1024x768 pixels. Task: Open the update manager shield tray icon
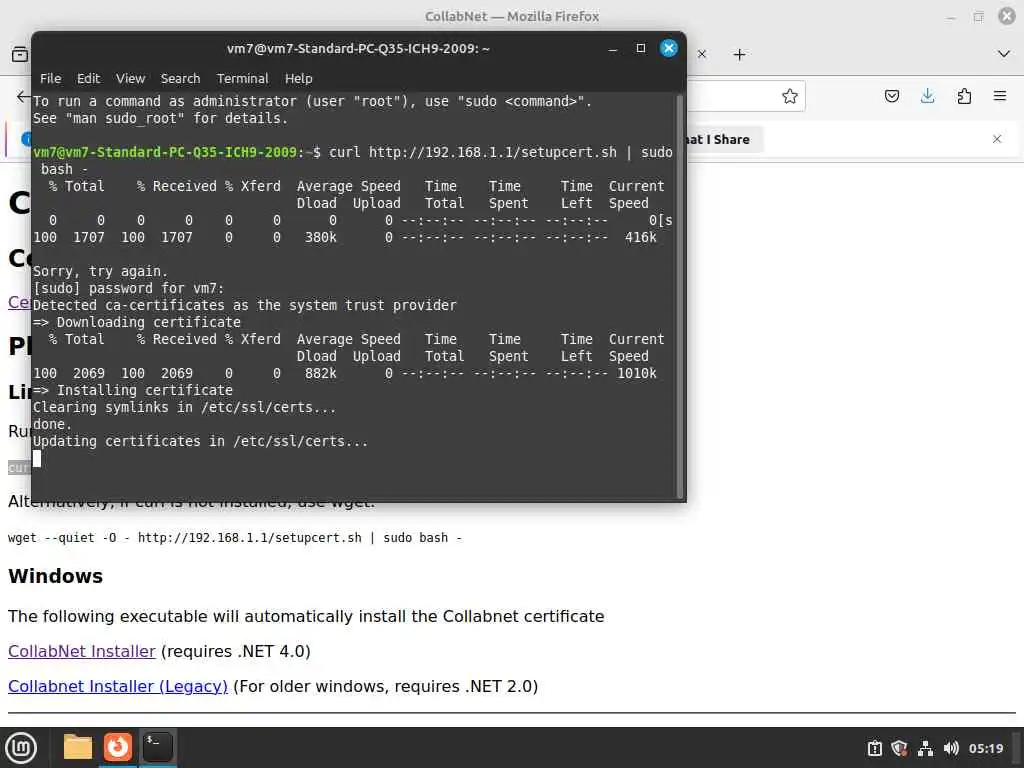pyautogui.click(x=899, y=748)
